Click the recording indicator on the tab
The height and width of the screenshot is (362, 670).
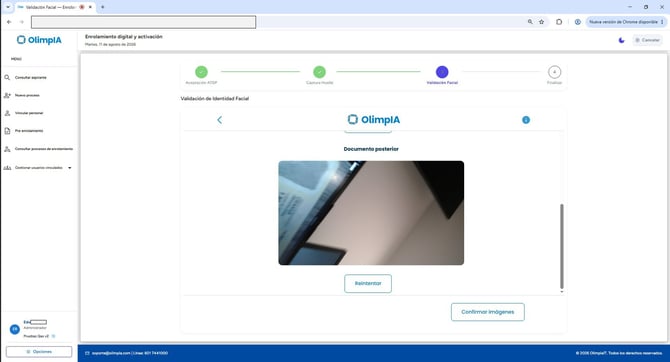[x=82, y=7]
